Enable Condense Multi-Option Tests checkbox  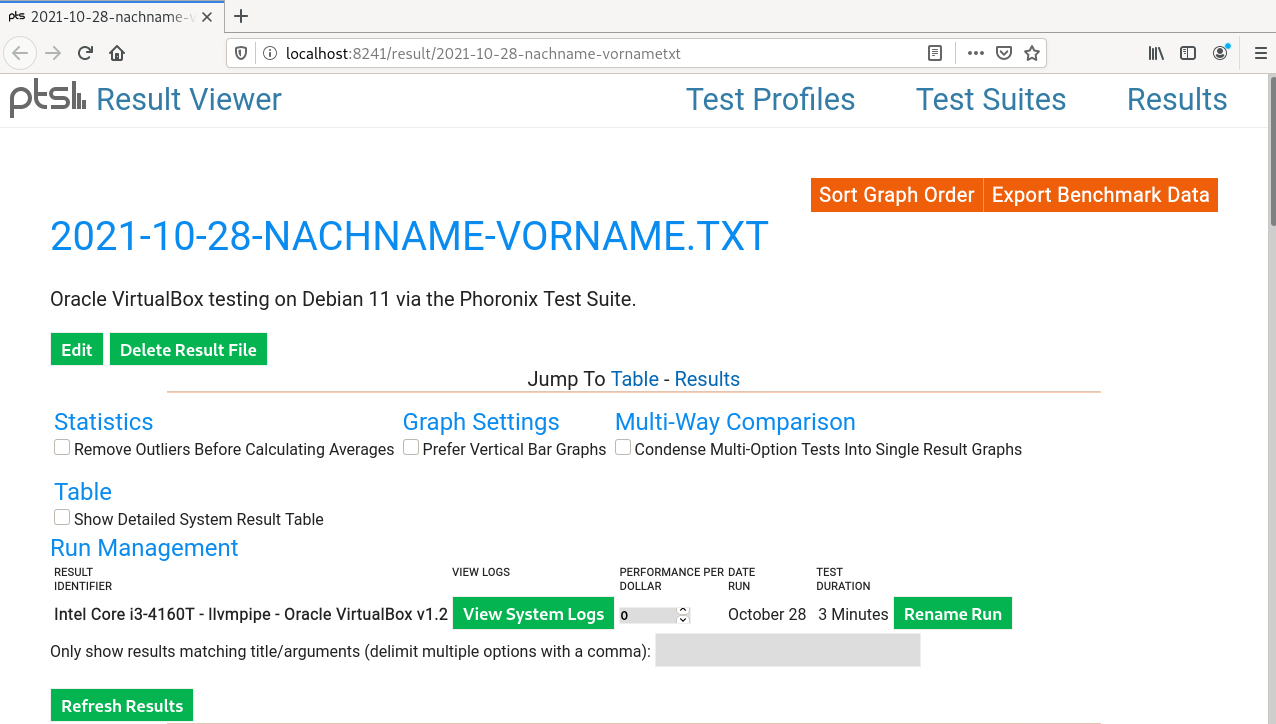[623, 448]
